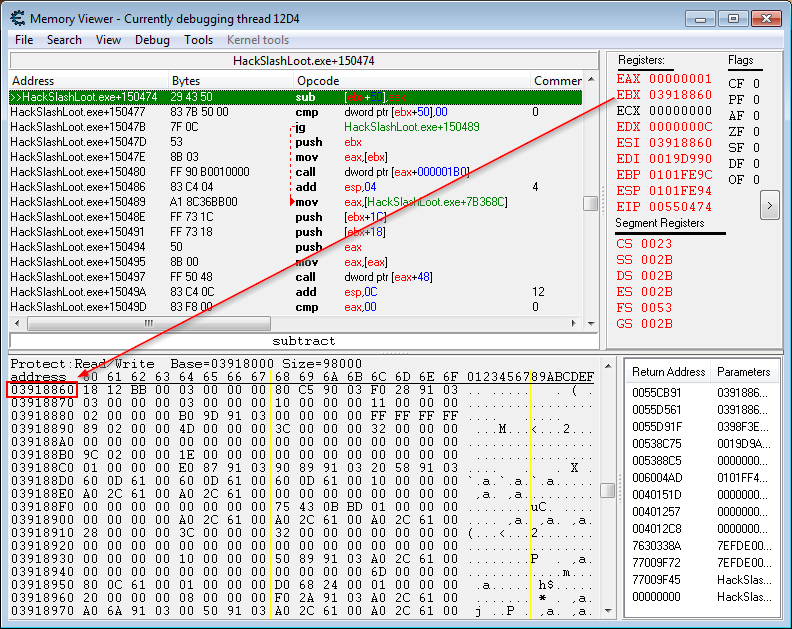Image resolution: width=792 pixels, height=629 pixels.
Task: Select the EBP 0101FE9C register value
Action: point(664,175)
